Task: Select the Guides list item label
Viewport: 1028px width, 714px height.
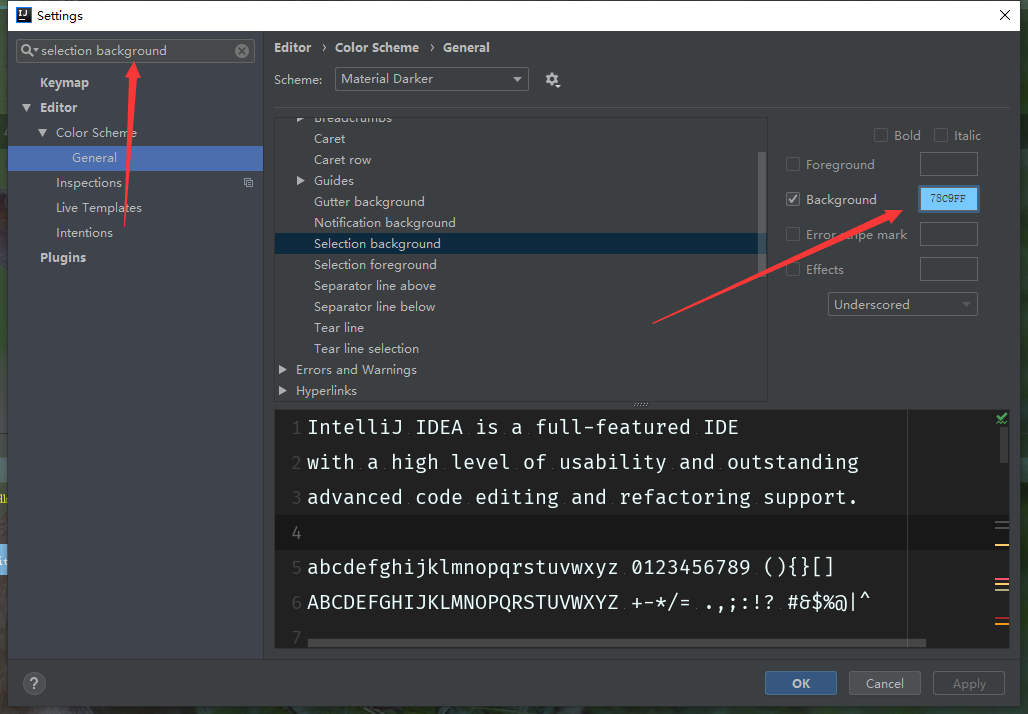Action: (334, 181)
